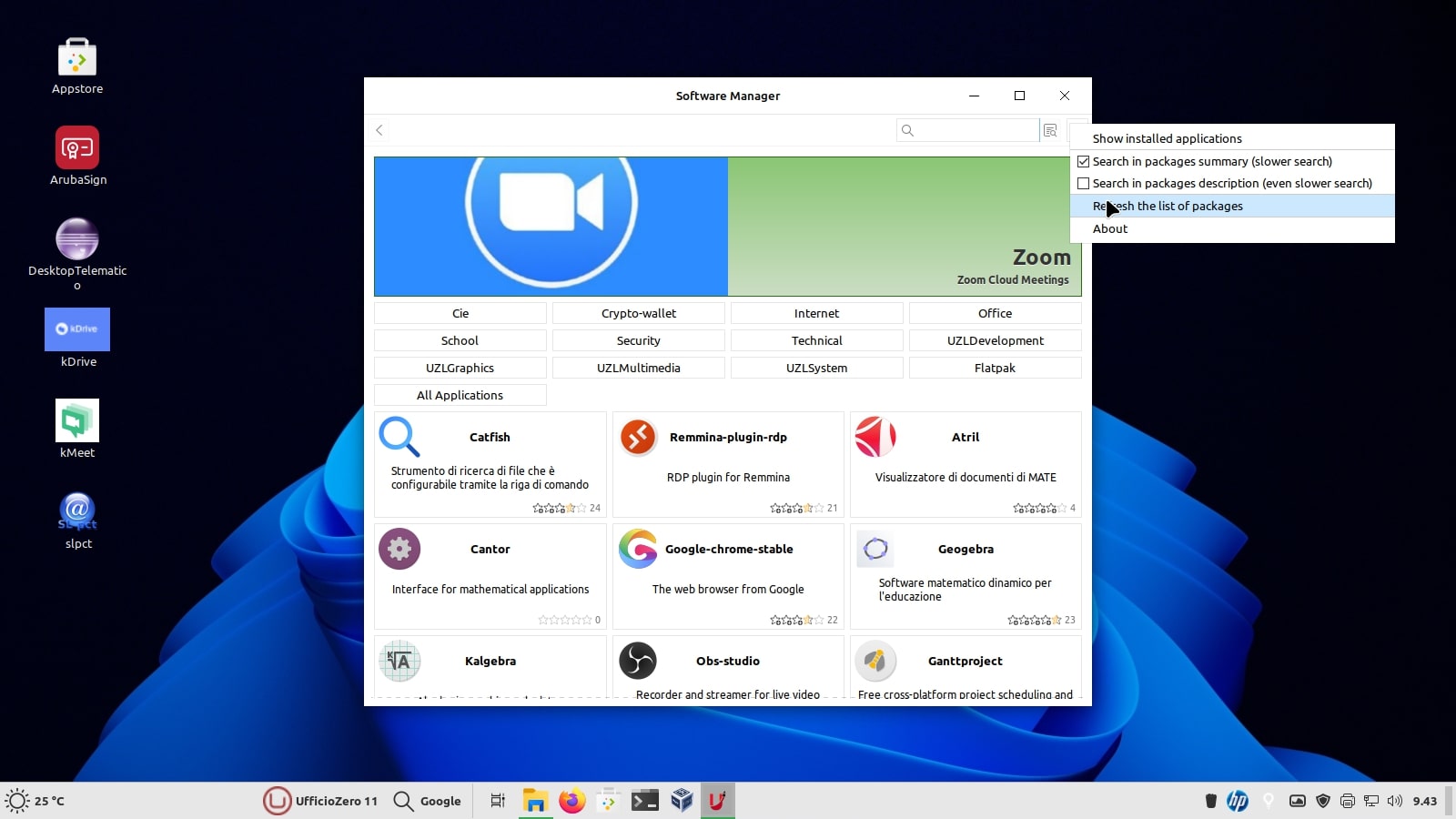Click the Zoom featured banner
Image resolution: width=1456 pixels, height=819 pixels.
(728, 227)
